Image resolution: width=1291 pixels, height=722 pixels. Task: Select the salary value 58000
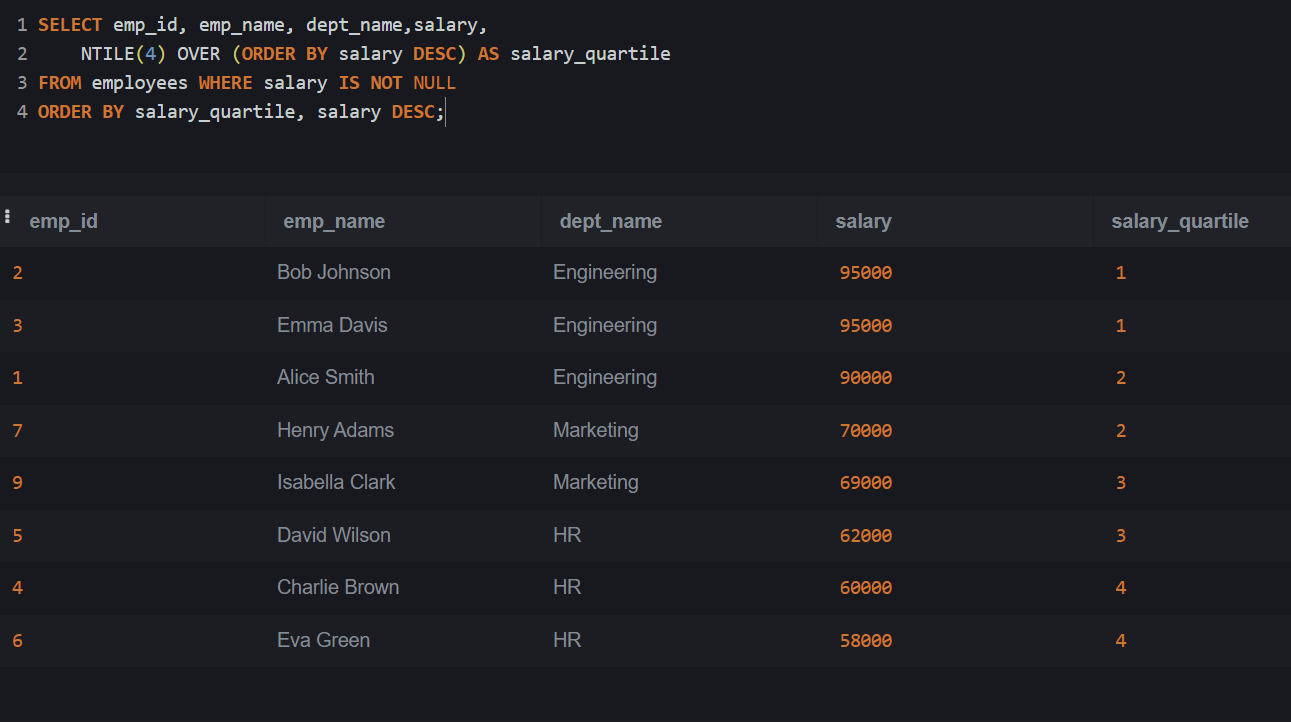[x=866, y=641]
